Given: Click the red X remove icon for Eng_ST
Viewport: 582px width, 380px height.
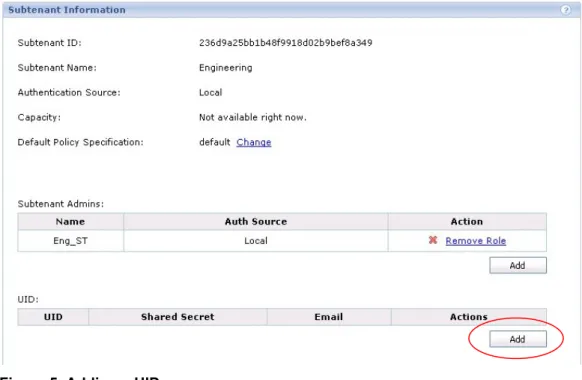Looking at the screenshot, I should 433,240.
